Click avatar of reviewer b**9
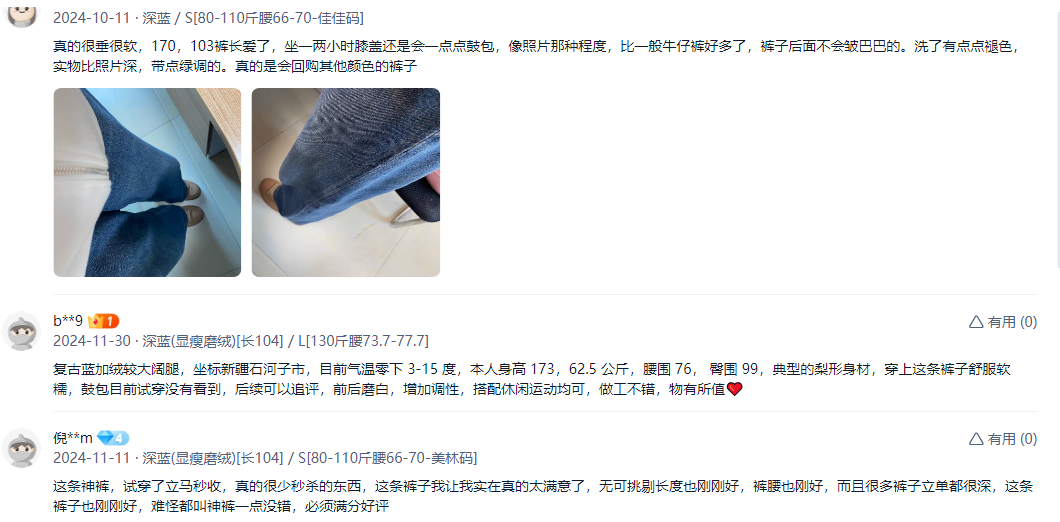 [22, 331]
